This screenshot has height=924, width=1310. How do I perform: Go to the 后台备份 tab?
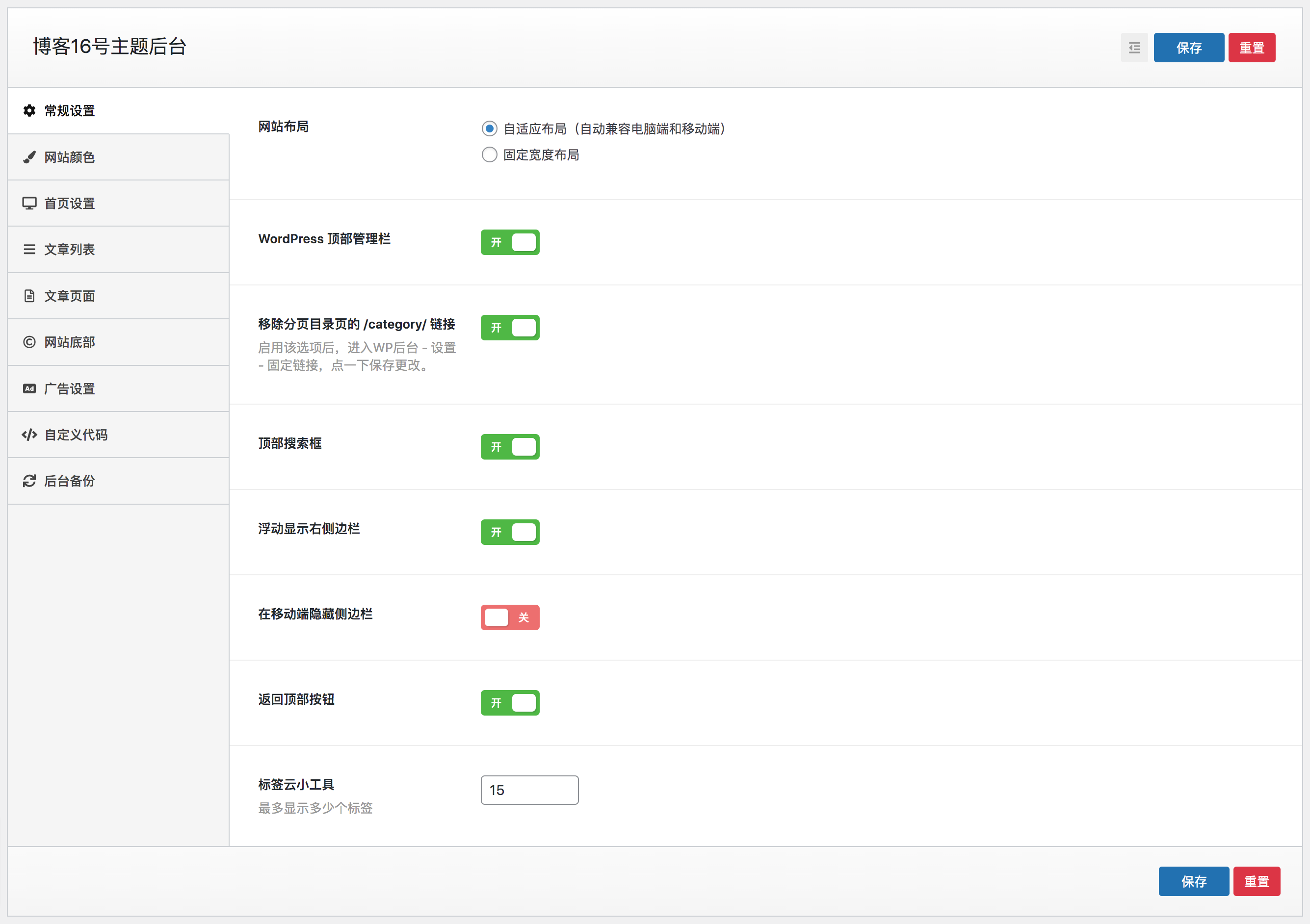pos(119,481)
